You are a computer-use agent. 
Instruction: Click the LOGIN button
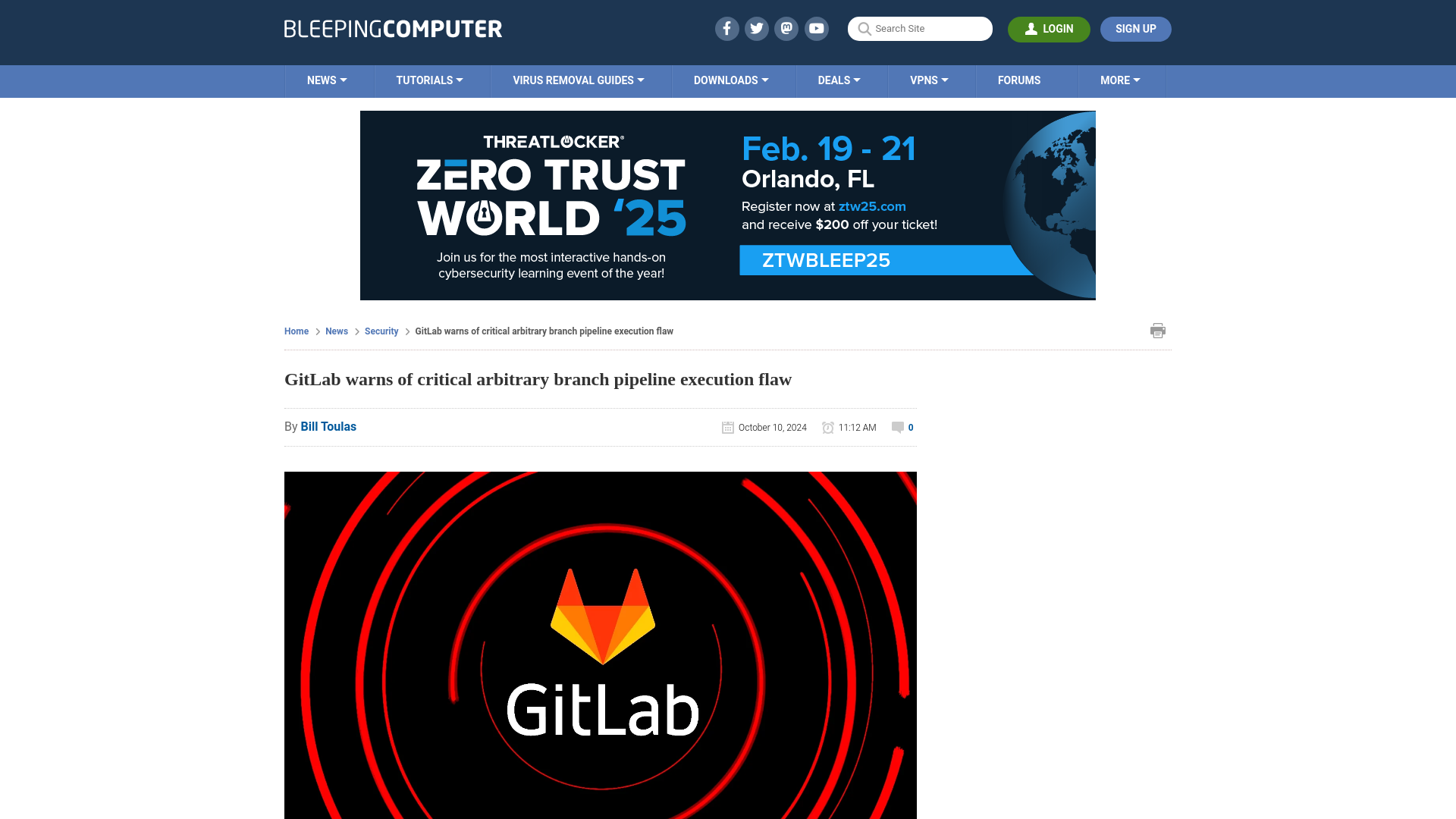click(x=1049, y=29)
